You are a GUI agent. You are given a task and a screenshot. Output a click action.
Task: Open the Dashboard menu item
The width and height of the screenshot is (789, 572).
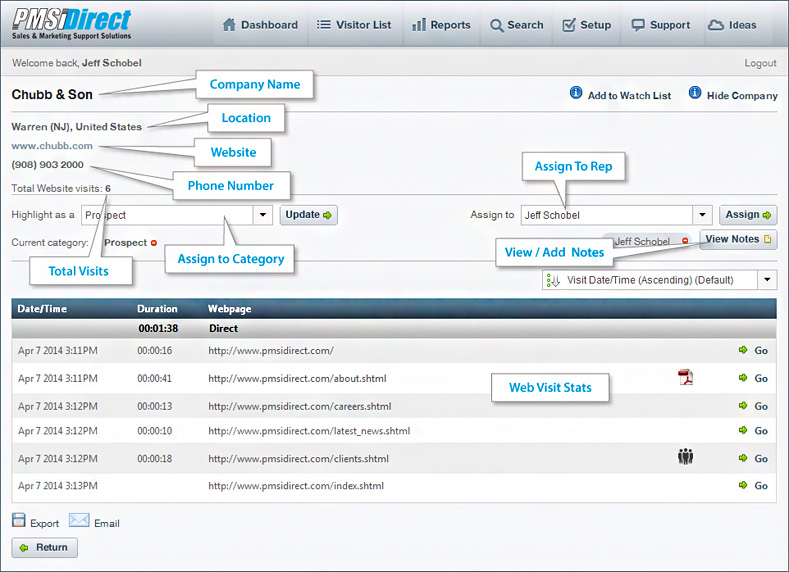click(x=260, y=25)
